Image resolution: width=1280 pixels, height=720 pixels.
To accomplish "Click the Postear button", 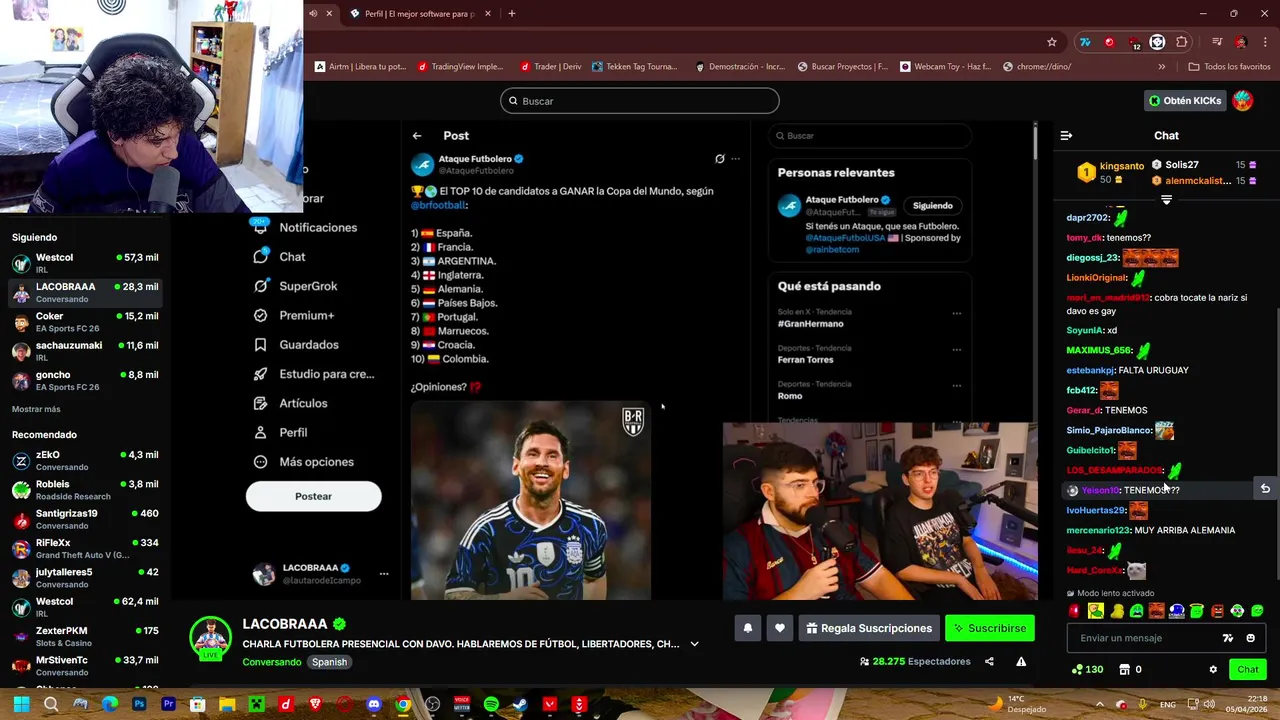I will coord(313,496).
